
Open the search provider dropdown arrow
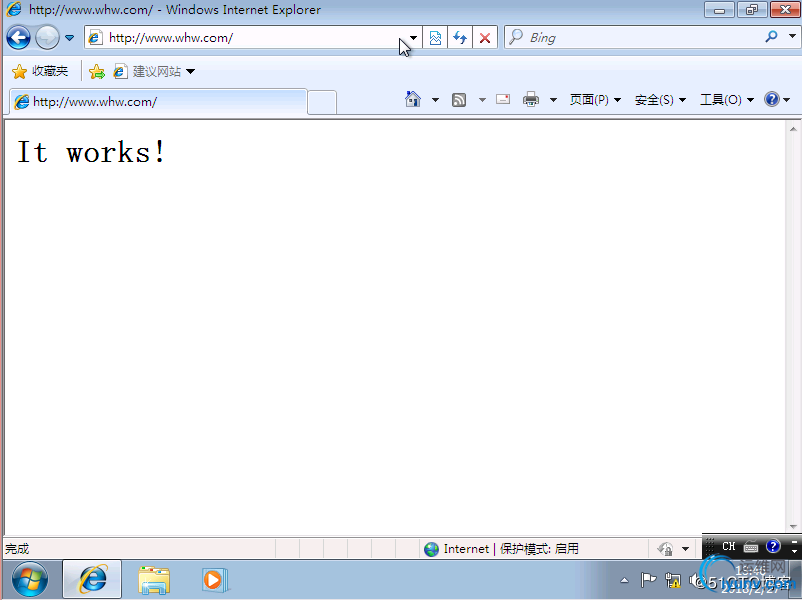[792, 36]
